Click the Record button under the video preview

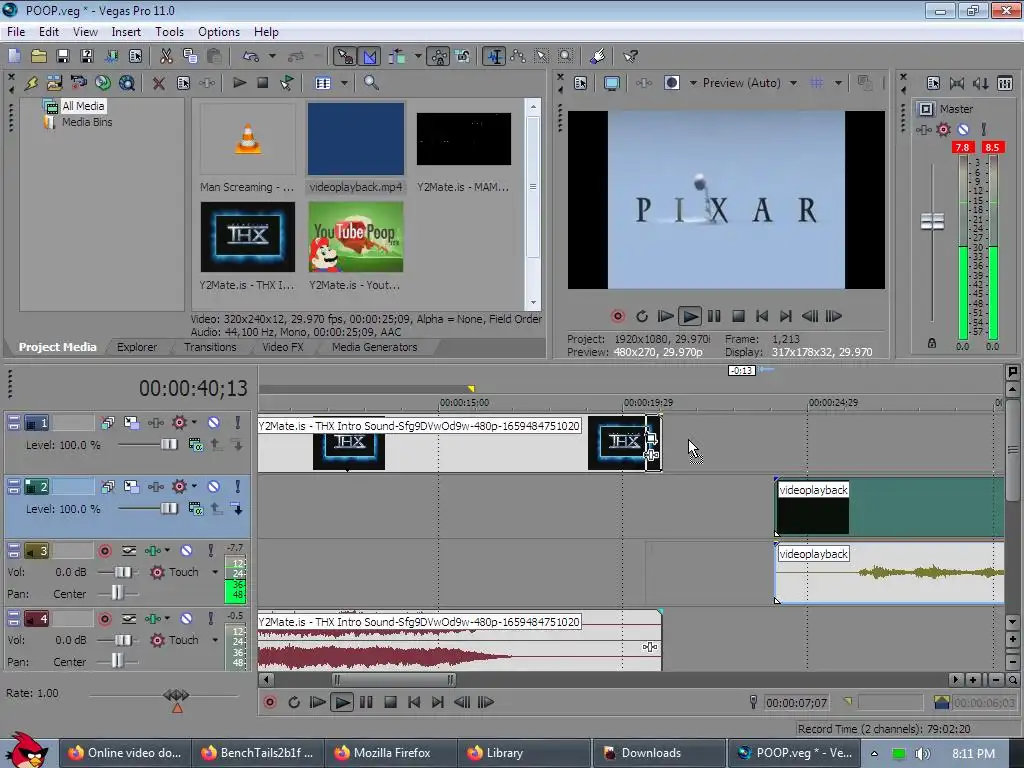(618, 316)
